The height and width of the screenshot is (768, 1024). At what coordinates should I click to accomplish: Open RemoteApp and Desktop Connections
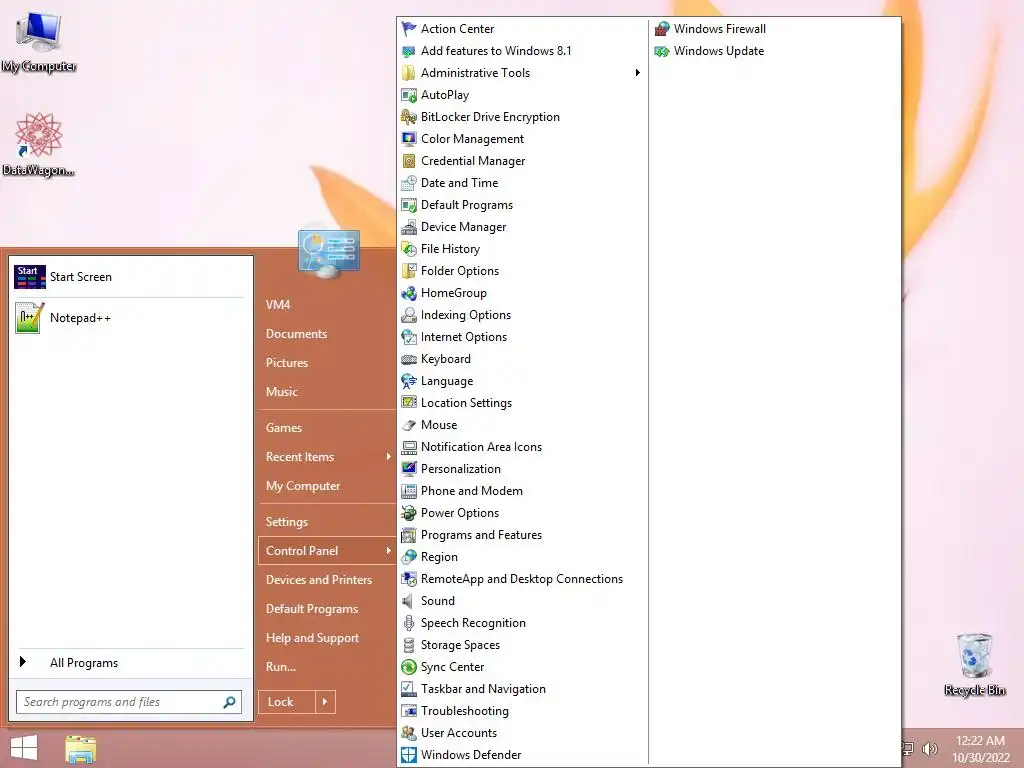coord(522,579)
